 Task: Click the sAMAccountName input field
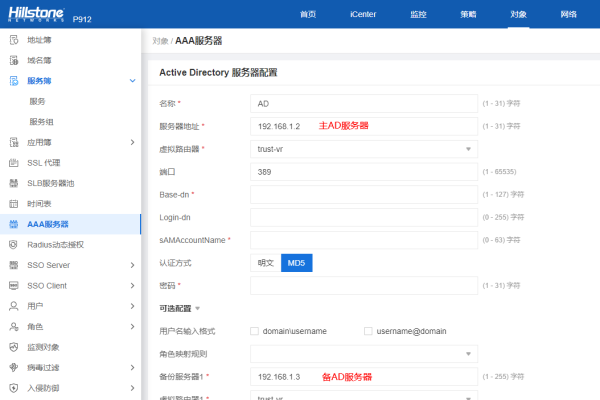[x=364, y=240]
